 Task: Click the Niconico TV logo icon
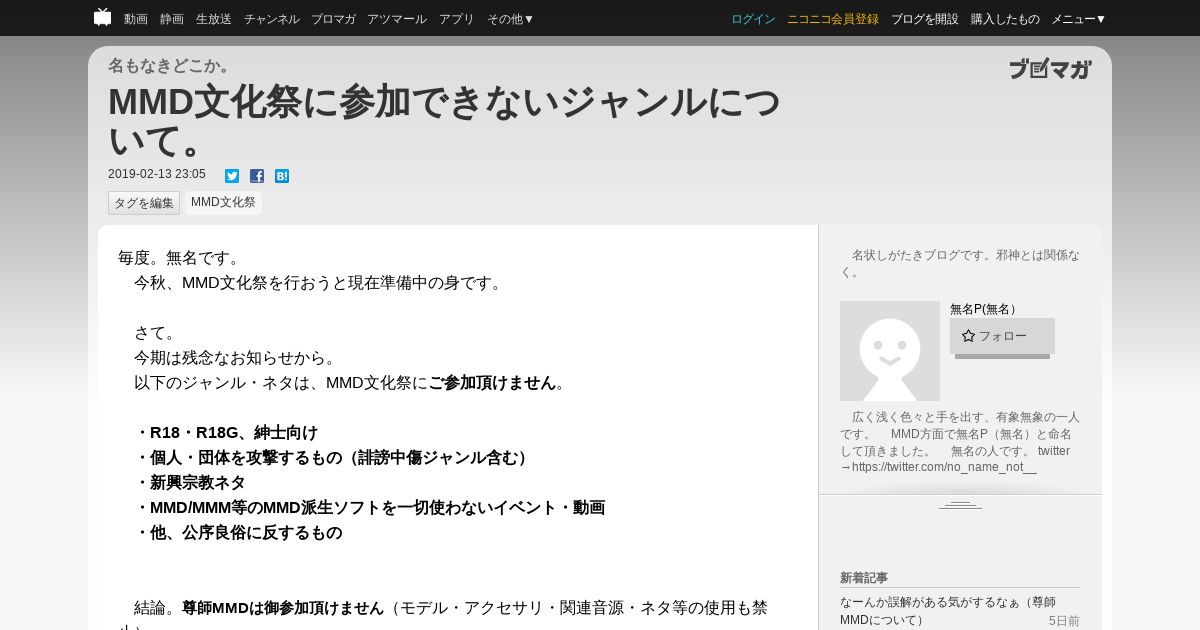(x=102, y=17)
